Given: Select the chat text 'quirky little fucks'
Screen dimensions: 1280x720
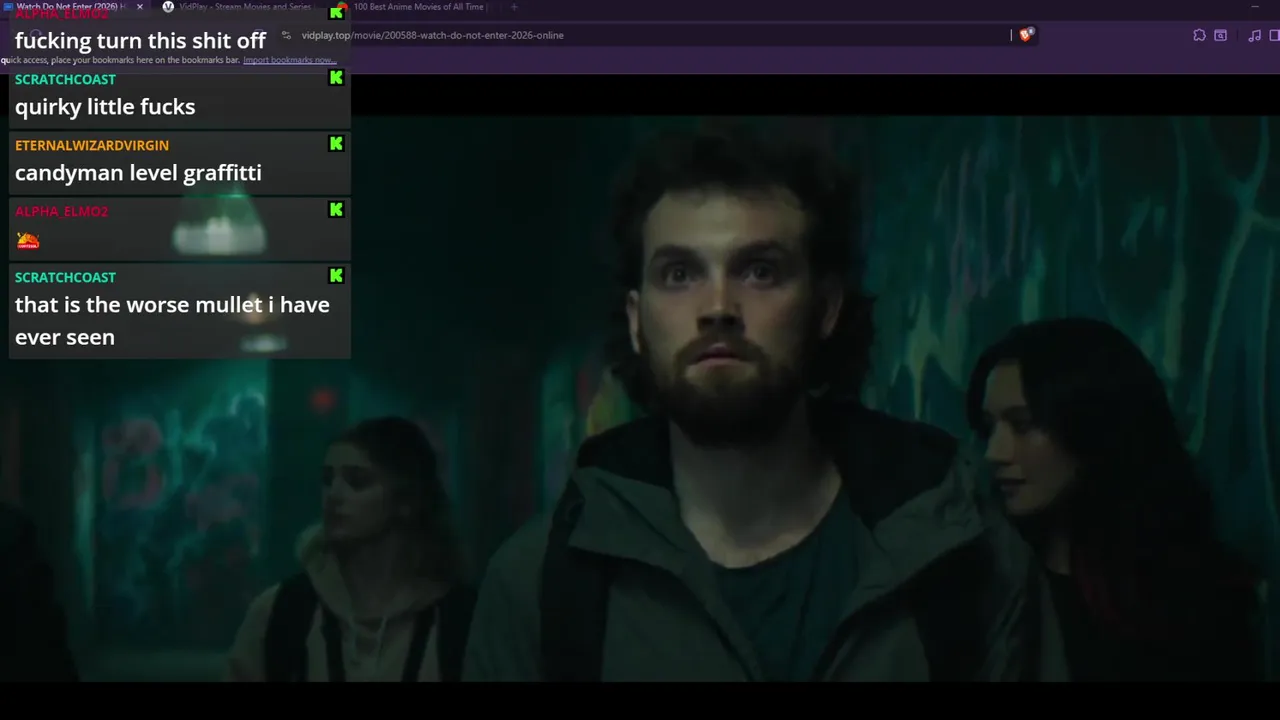Looking at the screenshot, I should [105, 107].
